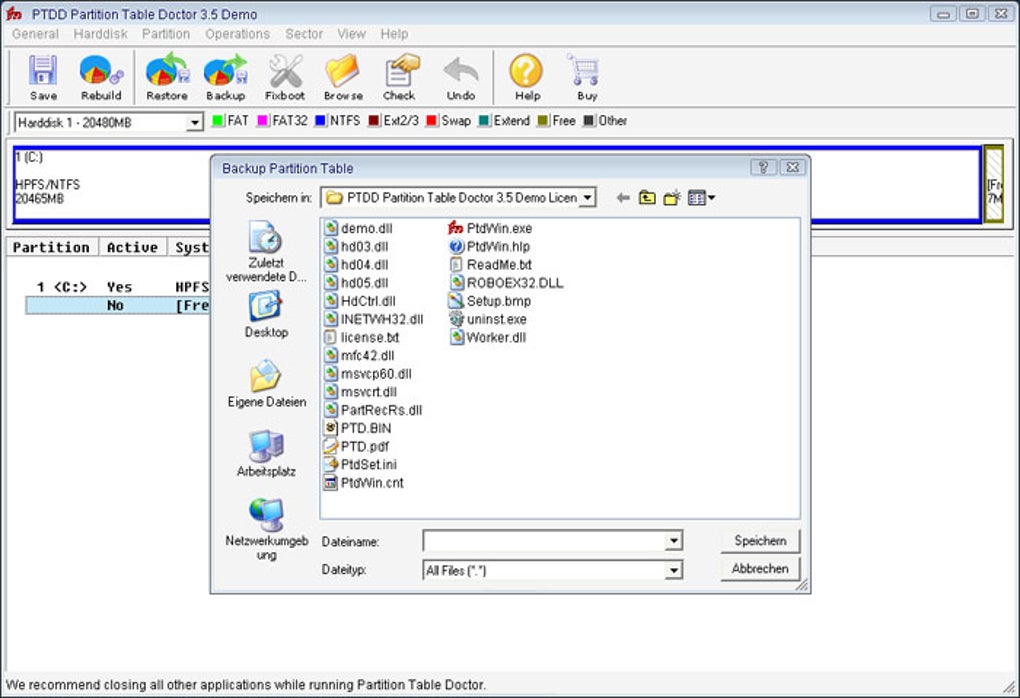Select the 1 <C:> partition row
This screenshot has height=698, width=1020.
(x=118, y=287)
